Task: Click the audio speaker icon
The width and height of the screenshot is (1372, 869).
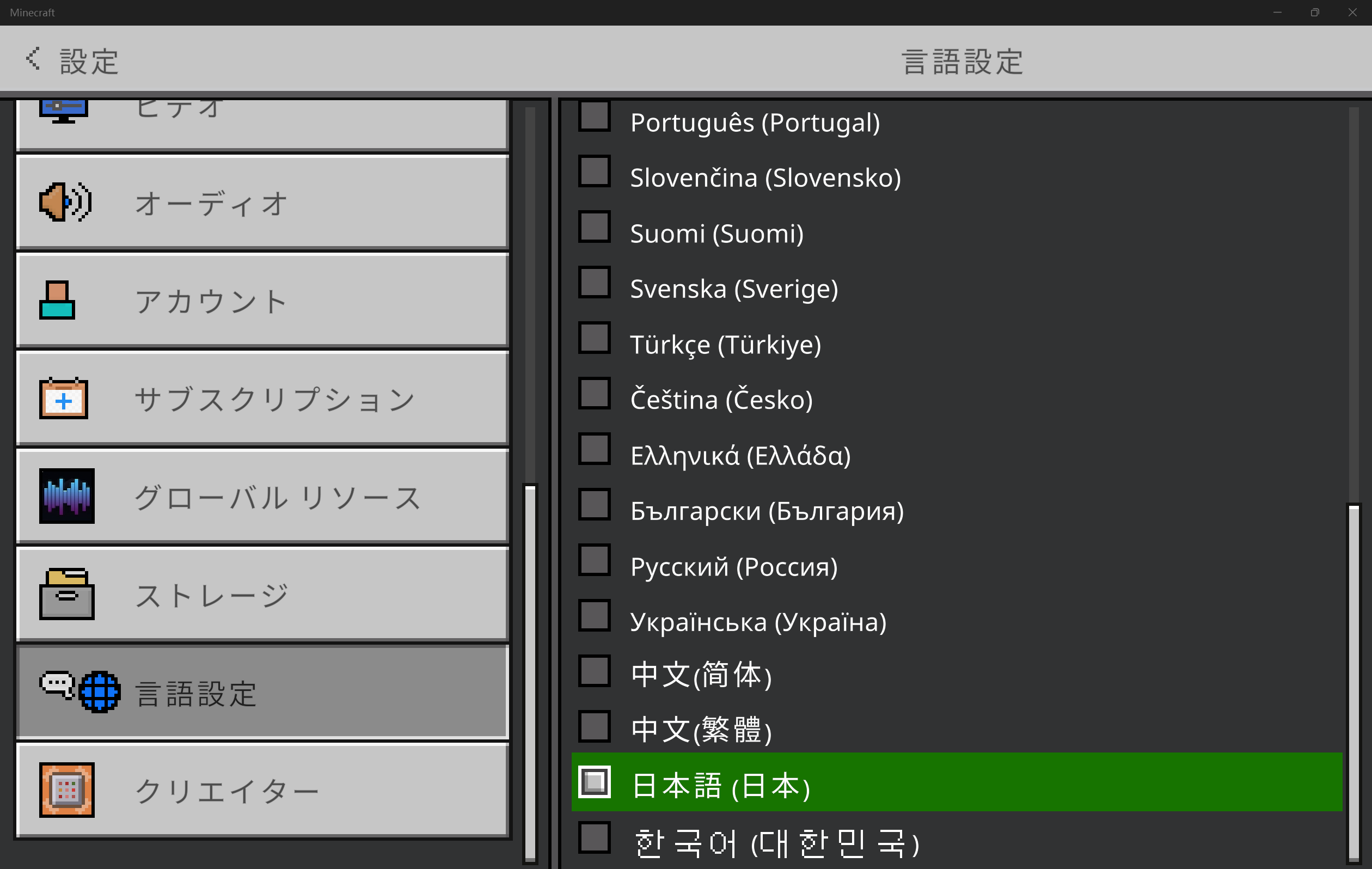Action: click(65, 203)
